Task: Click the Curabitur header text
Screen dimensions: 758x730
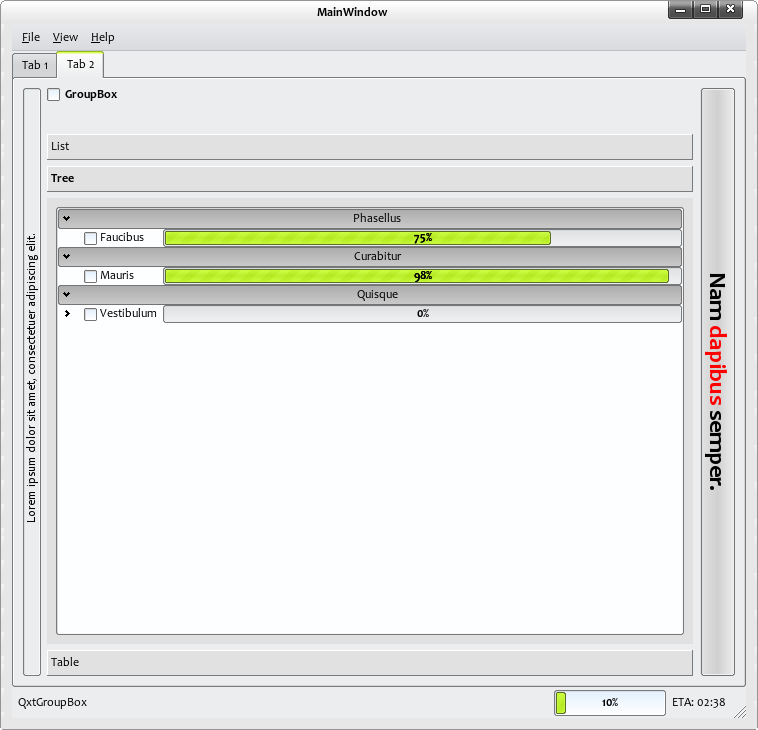Action: (x=377, y=256)
